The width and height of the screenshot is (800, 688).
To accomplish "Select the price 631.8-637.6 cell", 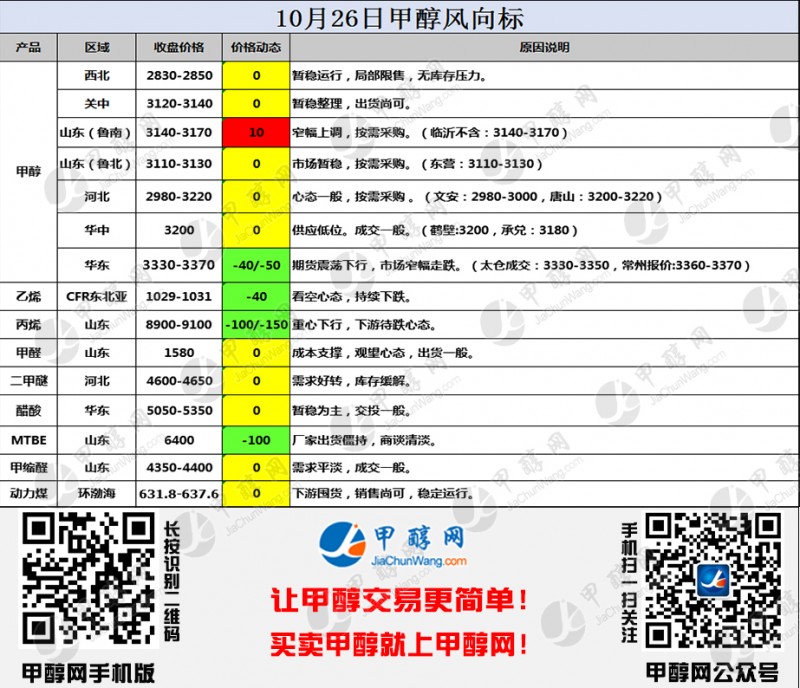I will pyautogui.click(x=179, y=494).
